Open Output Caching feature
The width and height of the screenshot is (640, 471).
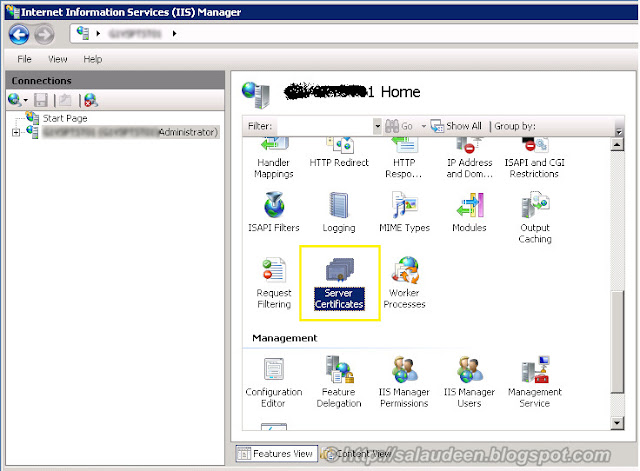pyautogui.click(x=535, y=217)
